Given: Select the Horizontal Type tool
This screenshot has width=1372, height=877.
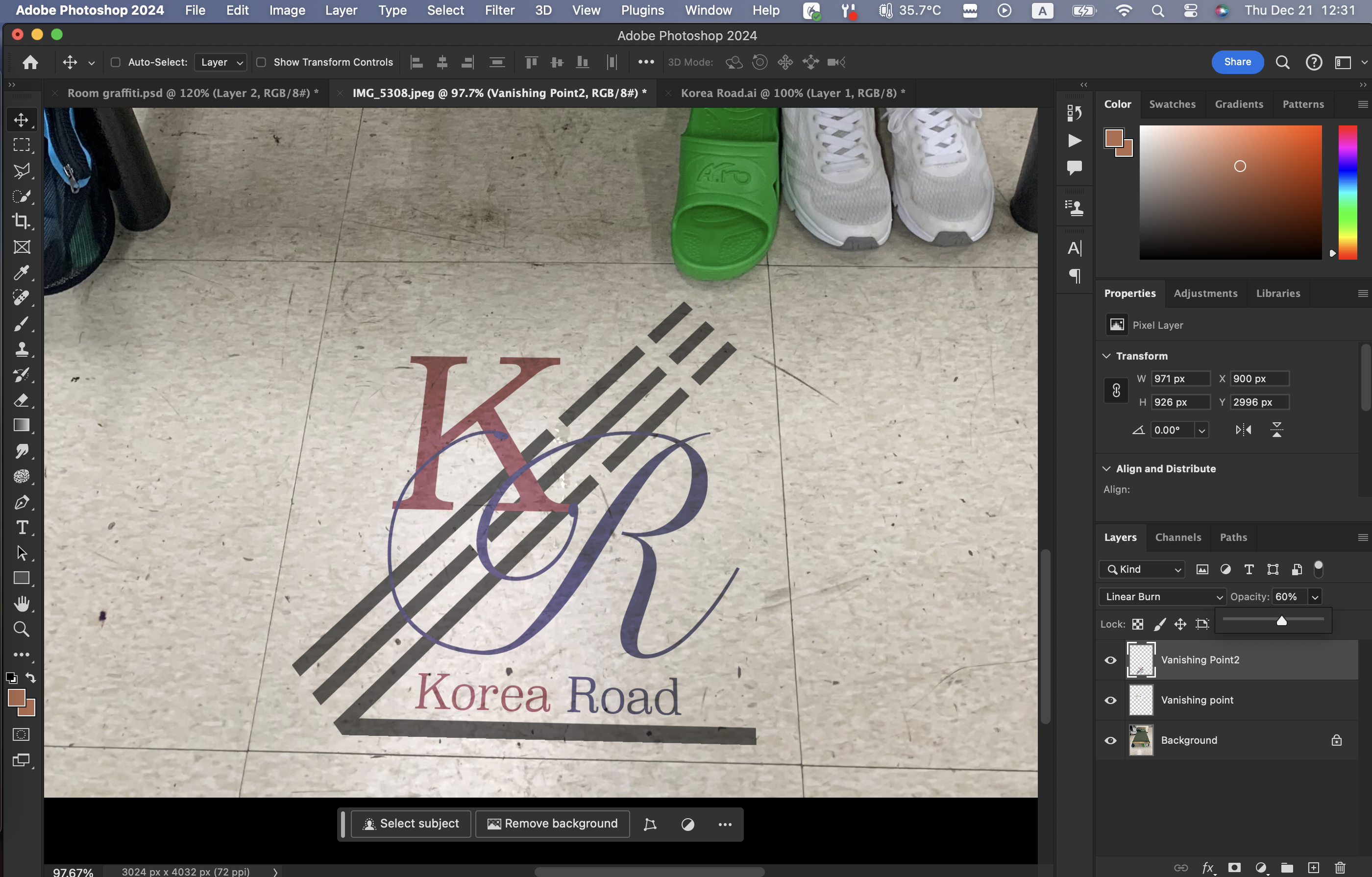Looking at the screenshot, I should [22, 528].
